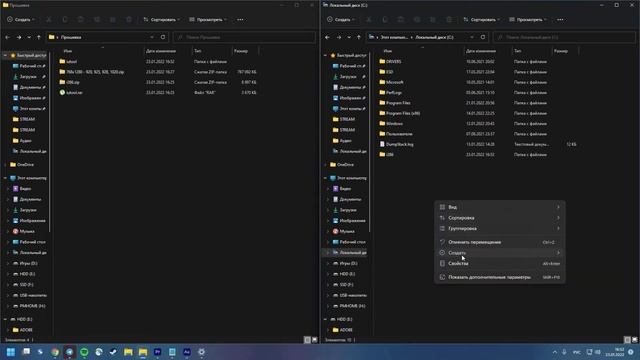Open the Windows Start menu
This screenshot has width=640, height=360.
click(x=11, y=352)
